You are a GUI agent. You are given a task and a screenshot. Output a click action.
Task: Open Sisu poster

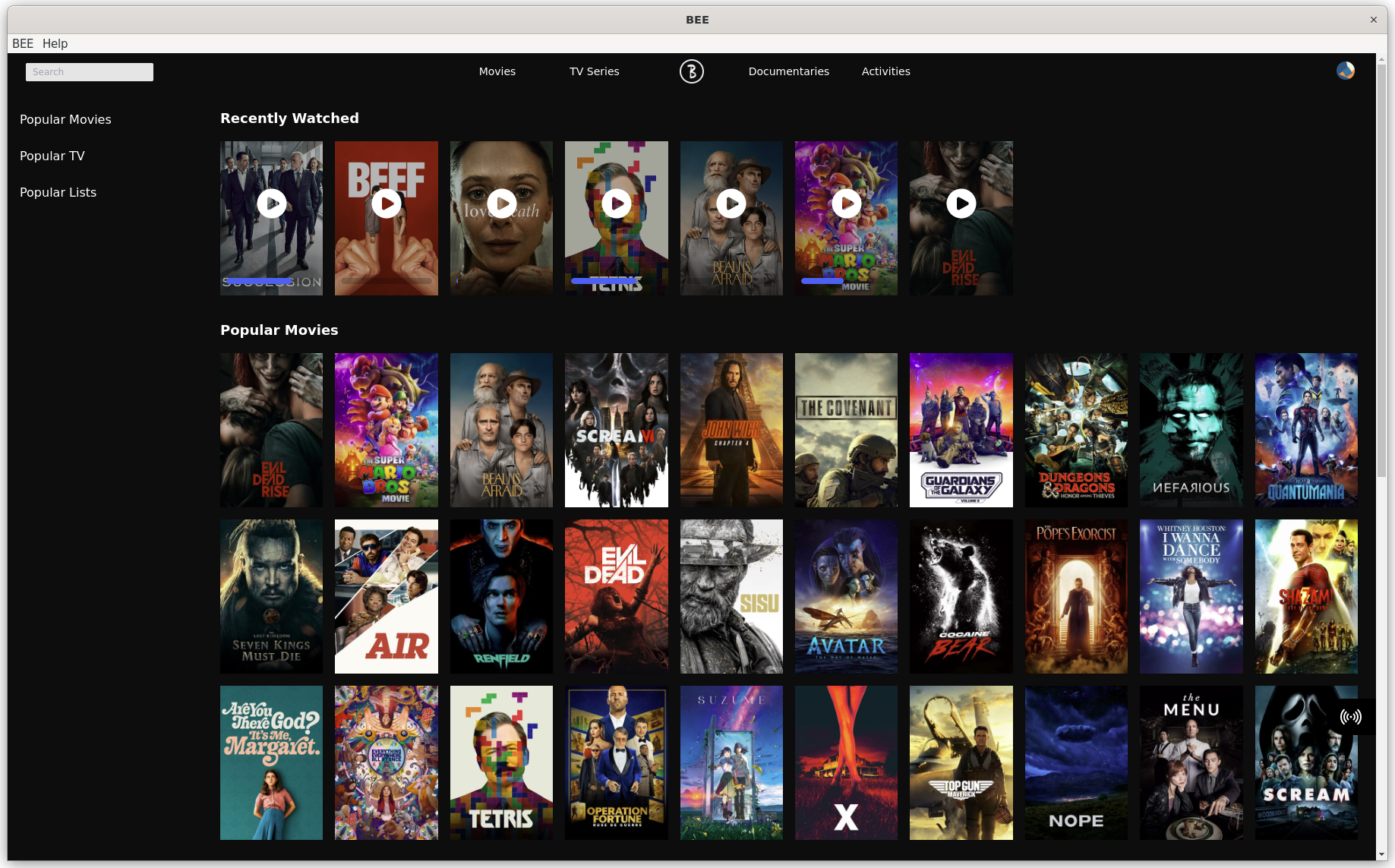tap(731, 596)
